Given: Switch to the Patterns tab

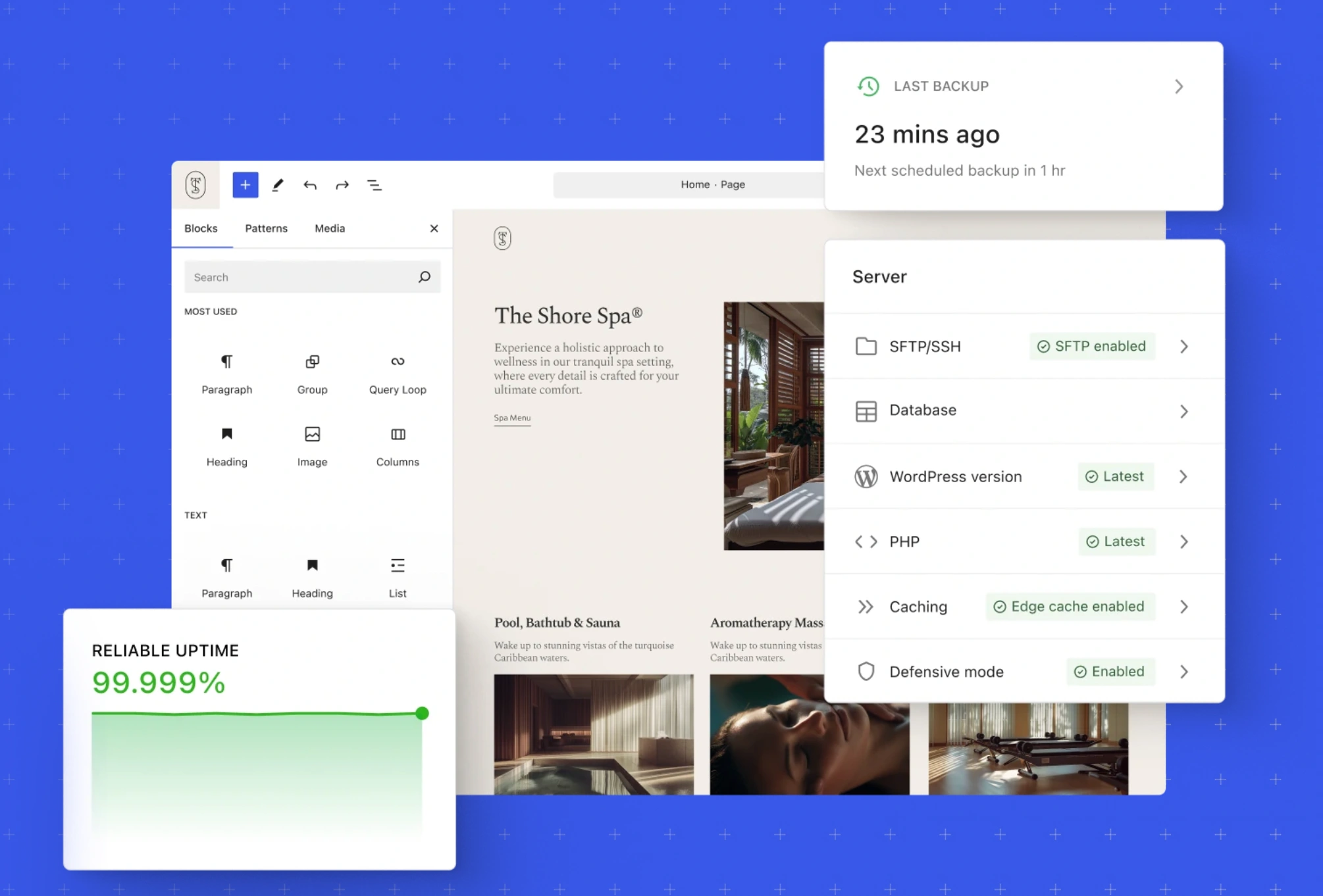Looking at the screenshot, I should [x=266, y=228].
